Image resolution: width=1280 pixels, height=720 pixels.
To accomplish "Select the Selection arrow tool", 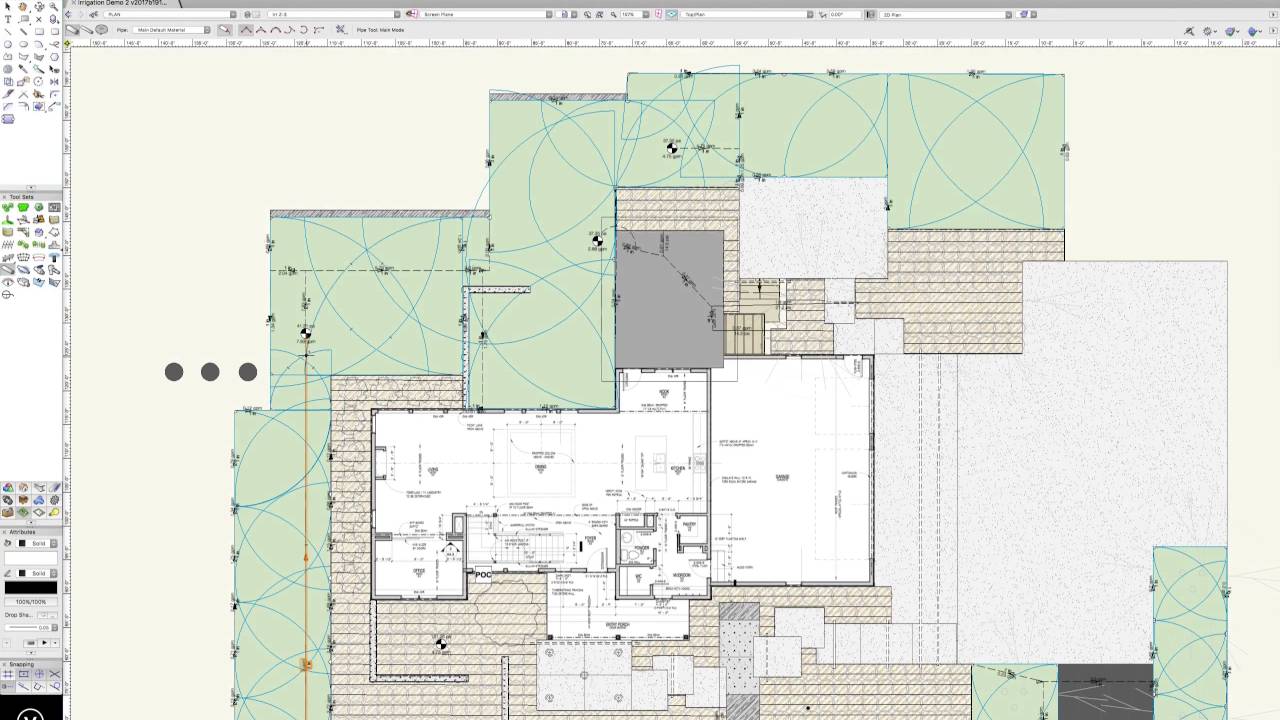I will click(x=8, y=6).
